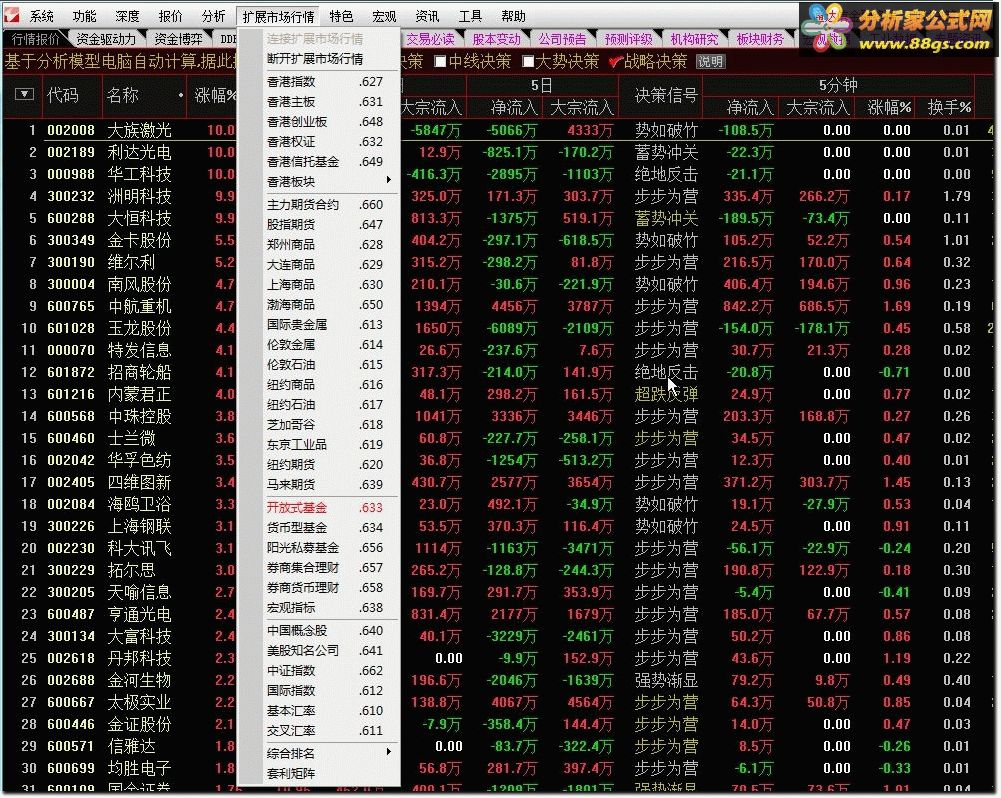Open the 特色 menu
The width and height of the screenshot is (1001, 798).
342,16
